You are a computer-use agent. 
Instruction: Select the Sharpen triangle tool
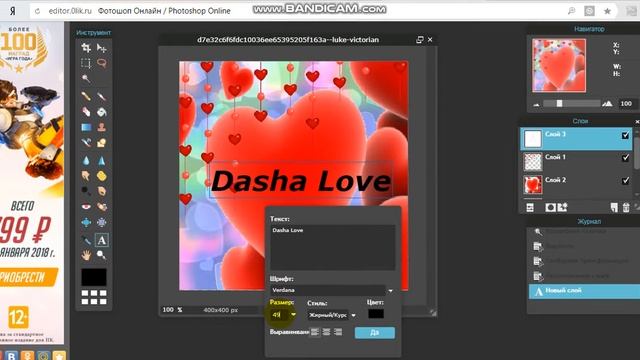102,160
